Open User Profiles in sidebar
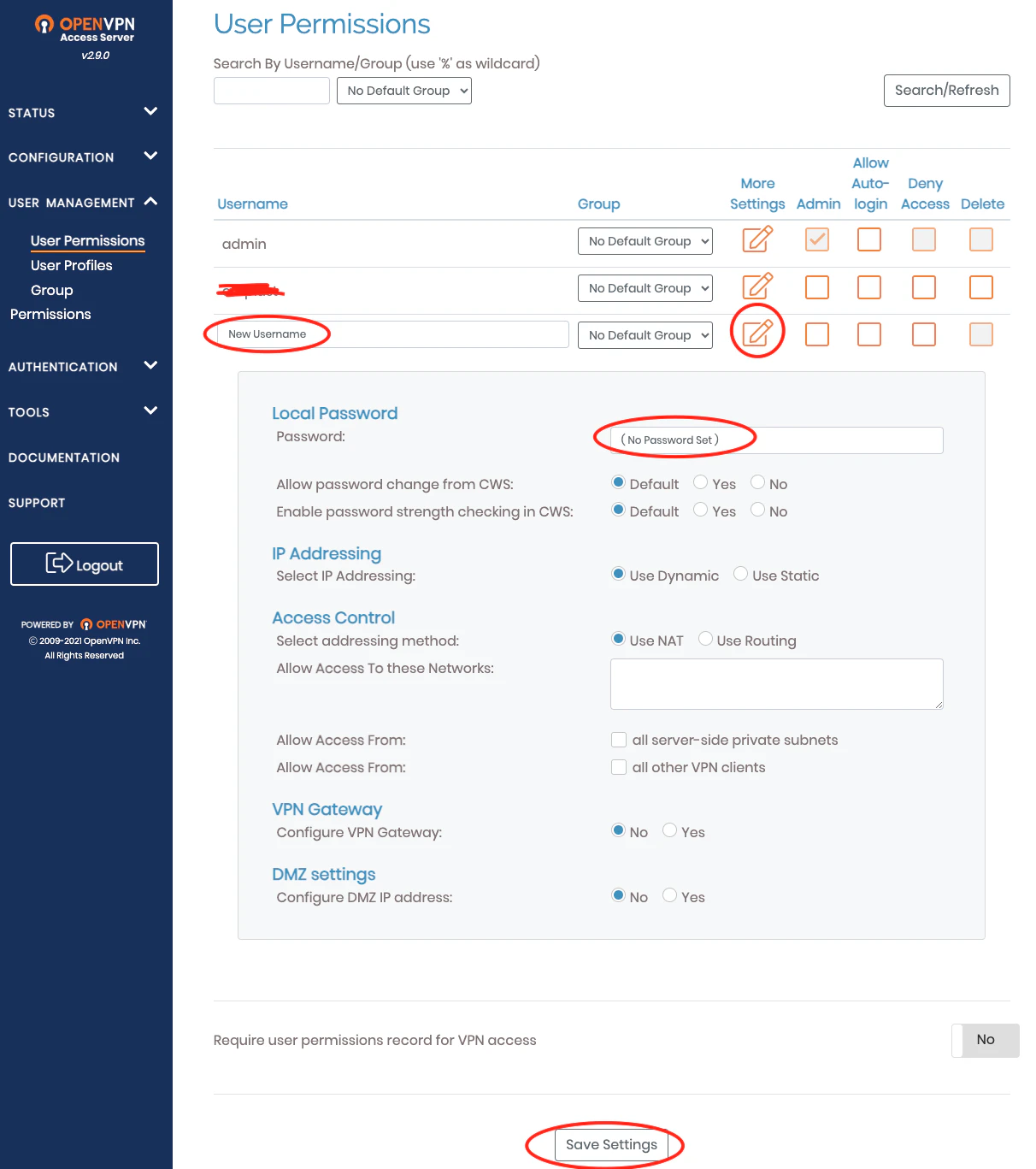This screenshot has width=1036, height=1169. 72,266
